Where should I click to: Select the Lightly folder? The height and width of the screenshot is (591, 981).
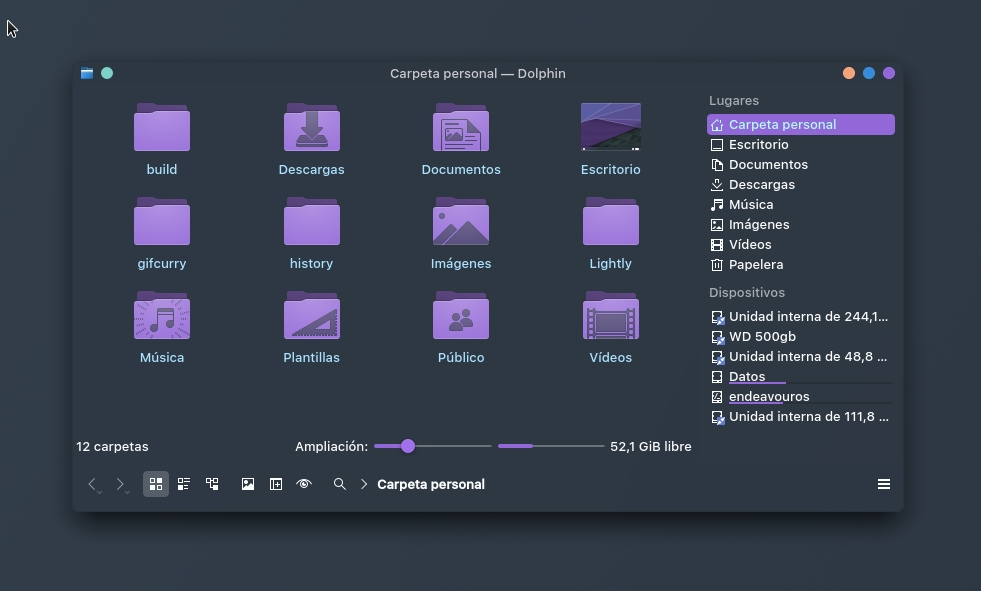pos(611,221)
